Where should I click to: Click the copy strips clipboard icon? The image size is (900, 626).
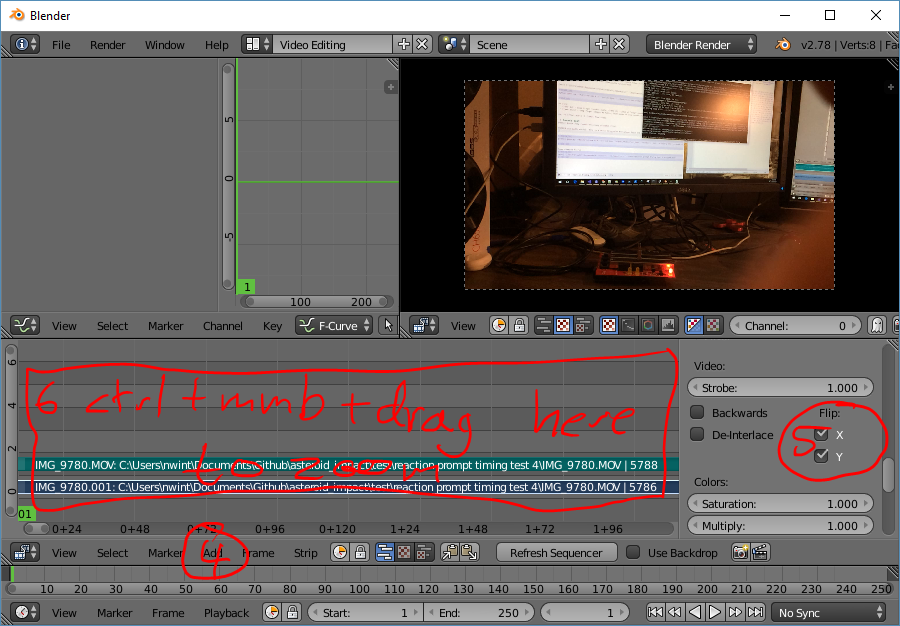tap(448, 552)
